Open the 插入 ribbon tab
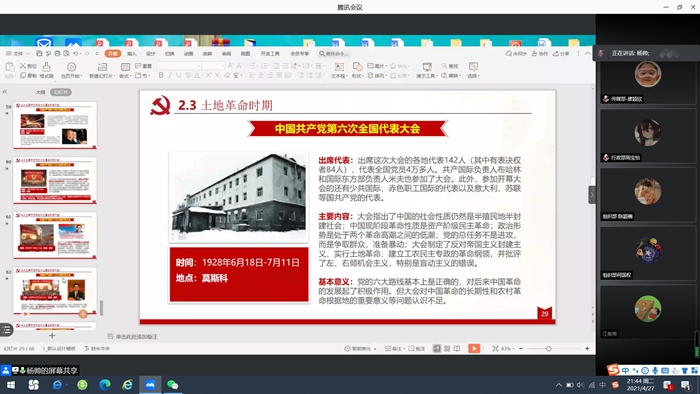The width and height of the screenshot is (700, 394). [x=132, y=54]
